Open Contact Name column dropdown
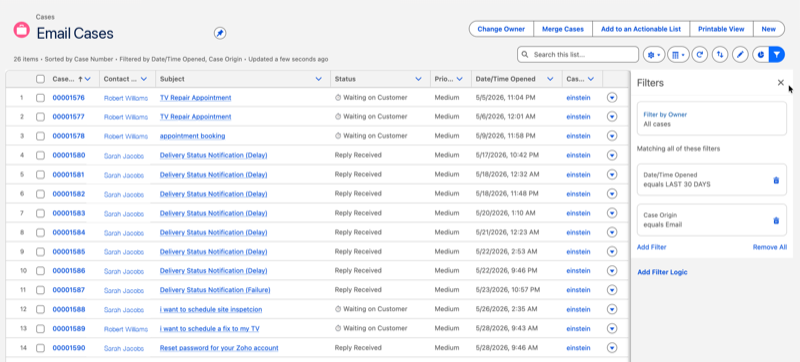The width and height of the screenshot is (800, 362). coord(144,79)
